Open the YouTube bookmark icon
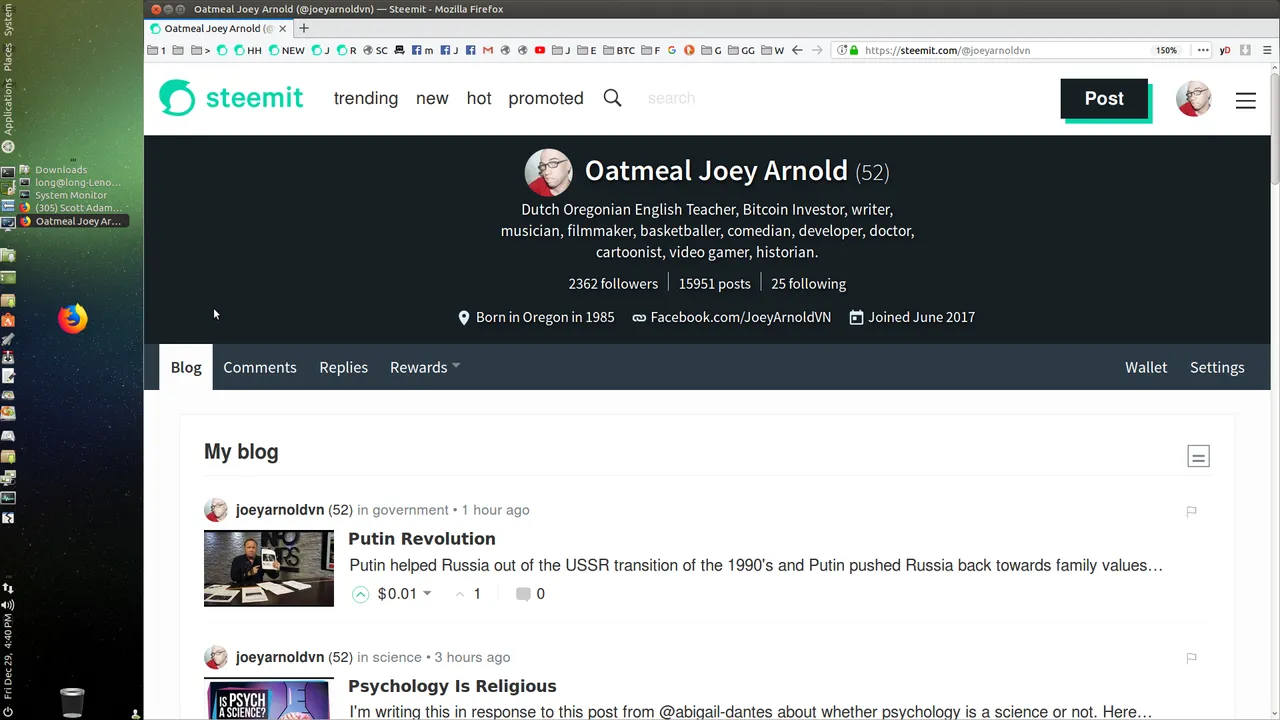Viewport: 1280px width, 720px height. click(x=539, y=50)
